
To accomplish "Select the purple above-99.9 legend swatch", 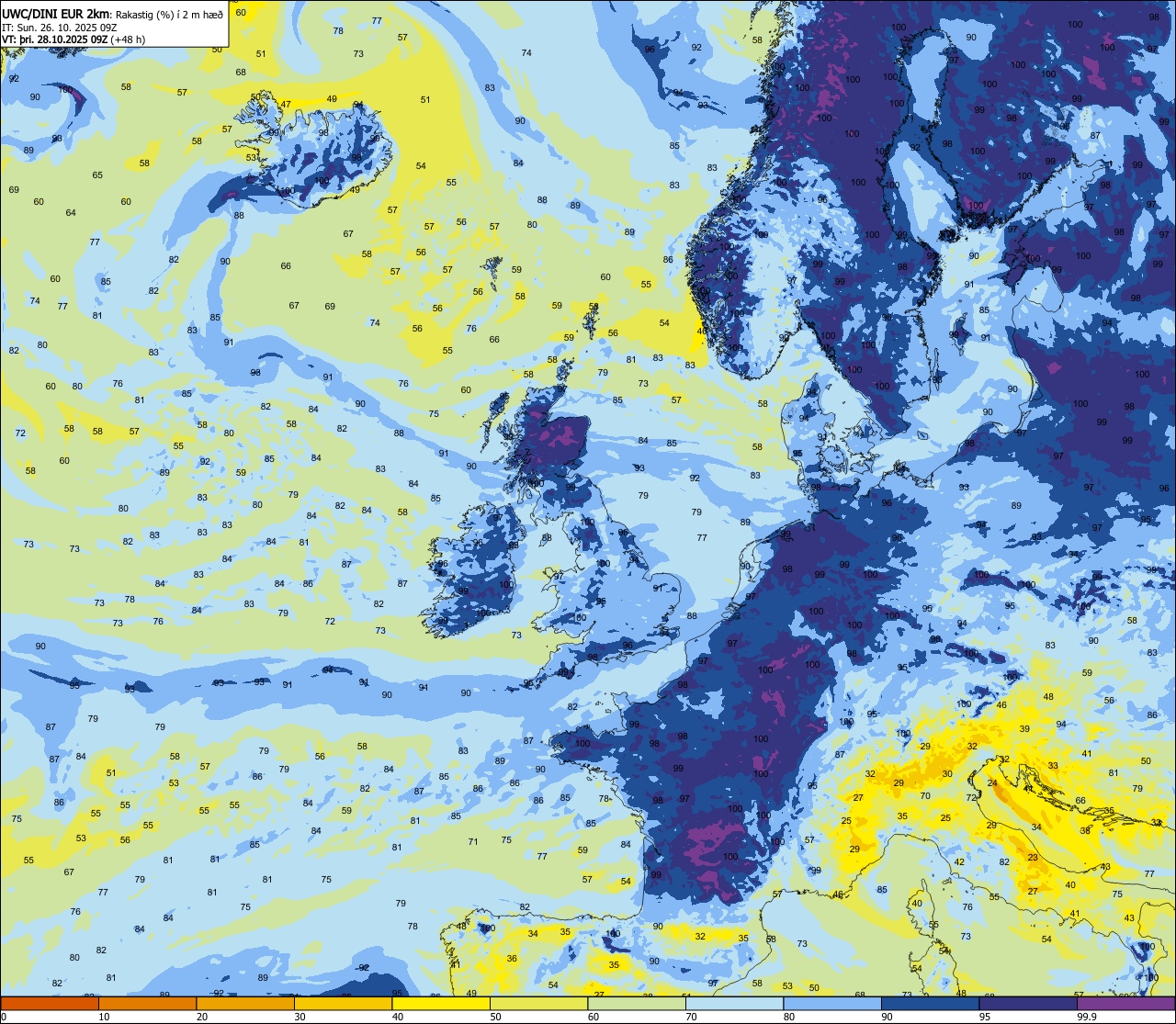I will (1125, 1003).
